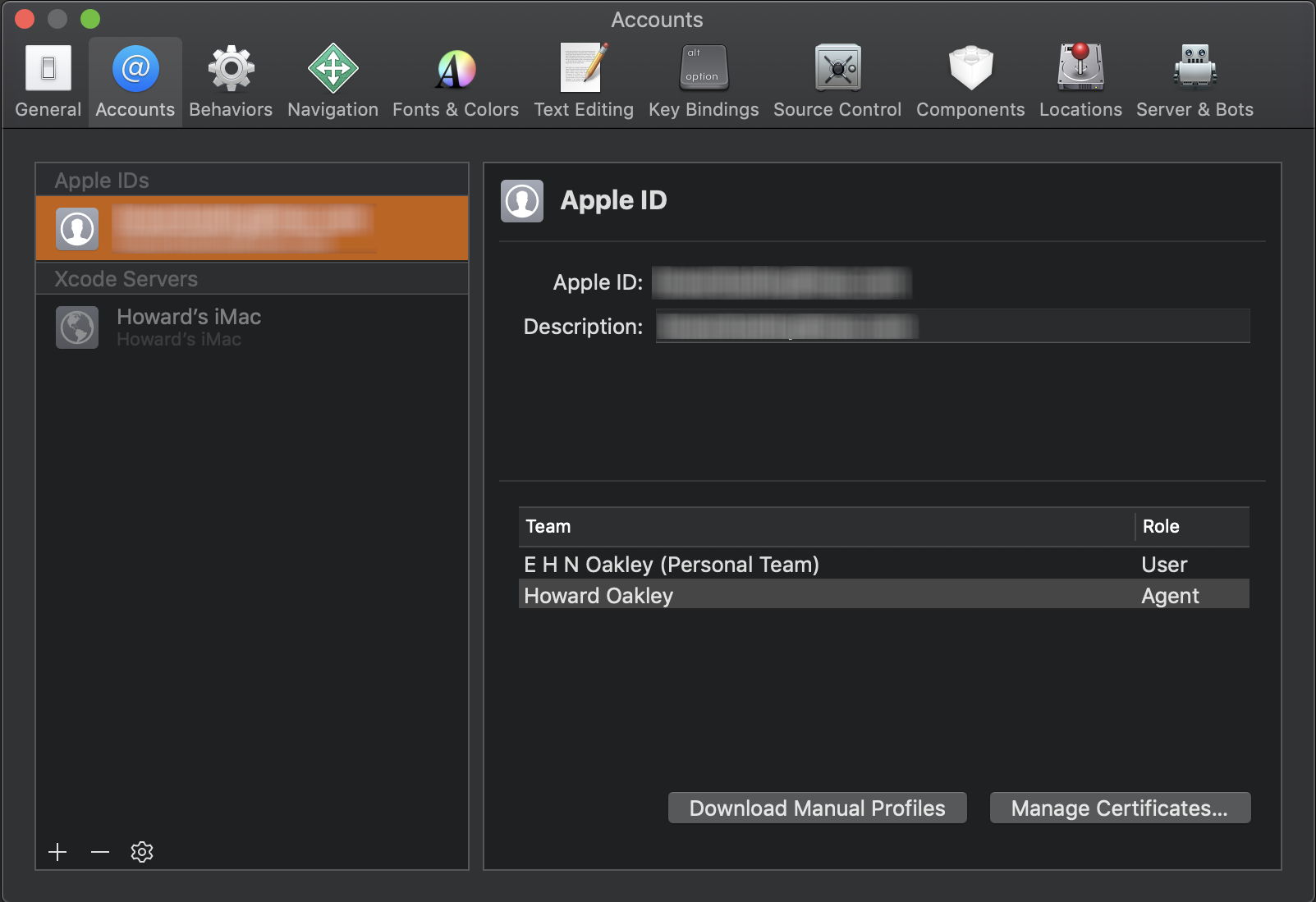This screenshot has height=902, width=1316.
Task: Click the Description text field
Action: 952,326
